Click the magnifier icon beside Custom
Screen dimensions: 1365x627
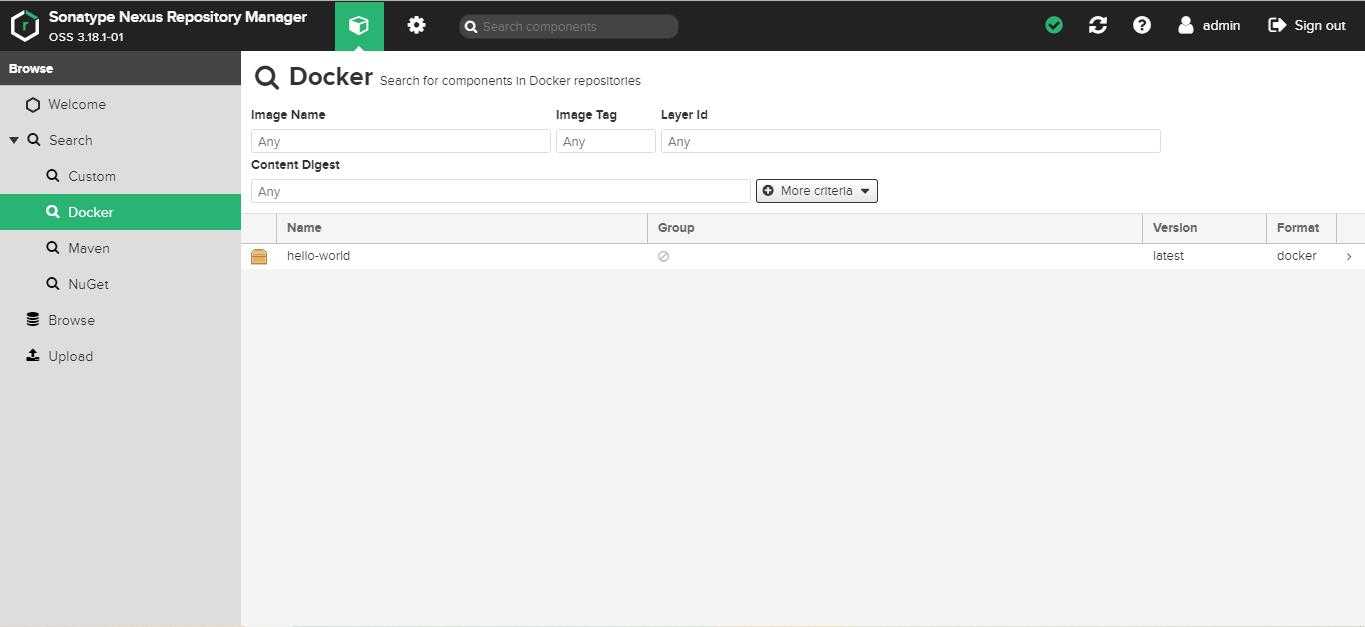click(x=53, y=176)
